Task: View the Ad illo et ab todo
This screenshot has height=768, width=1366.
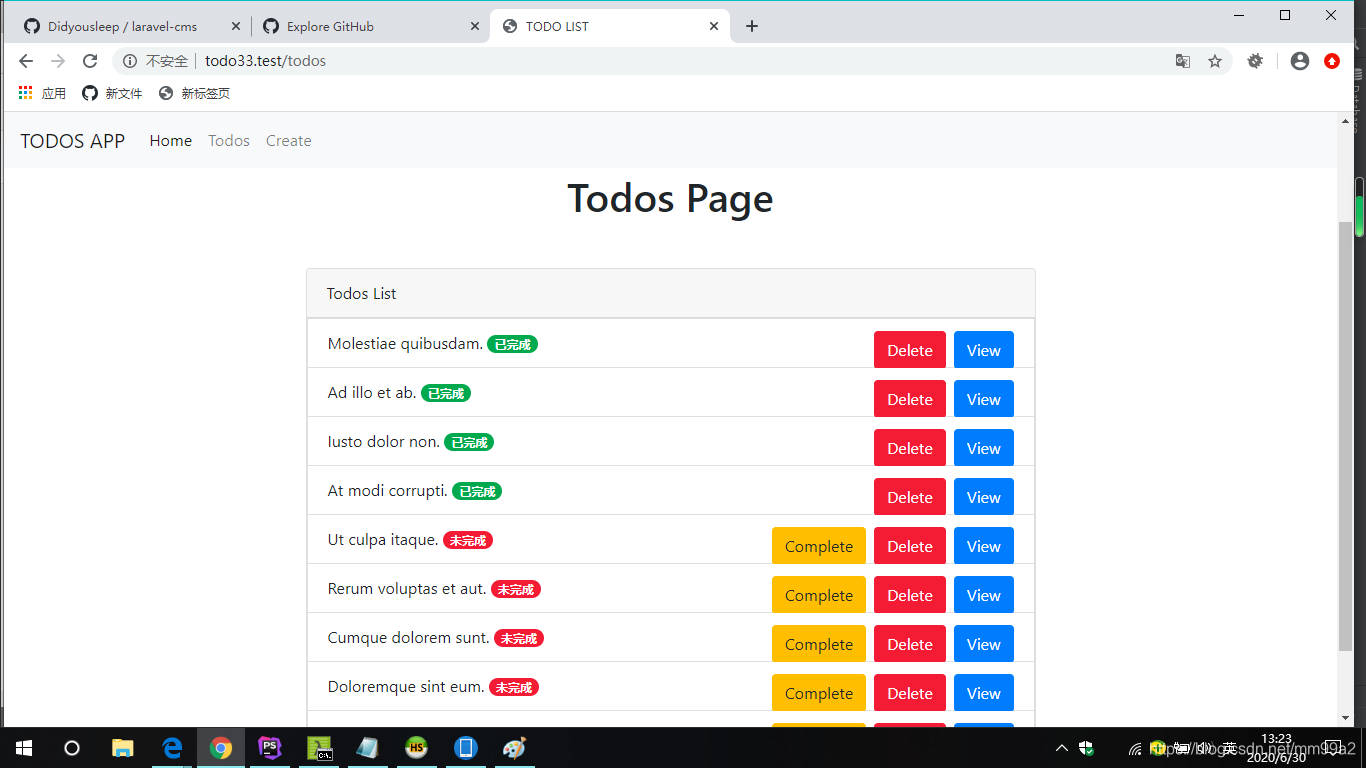Action: click(984, 399)
